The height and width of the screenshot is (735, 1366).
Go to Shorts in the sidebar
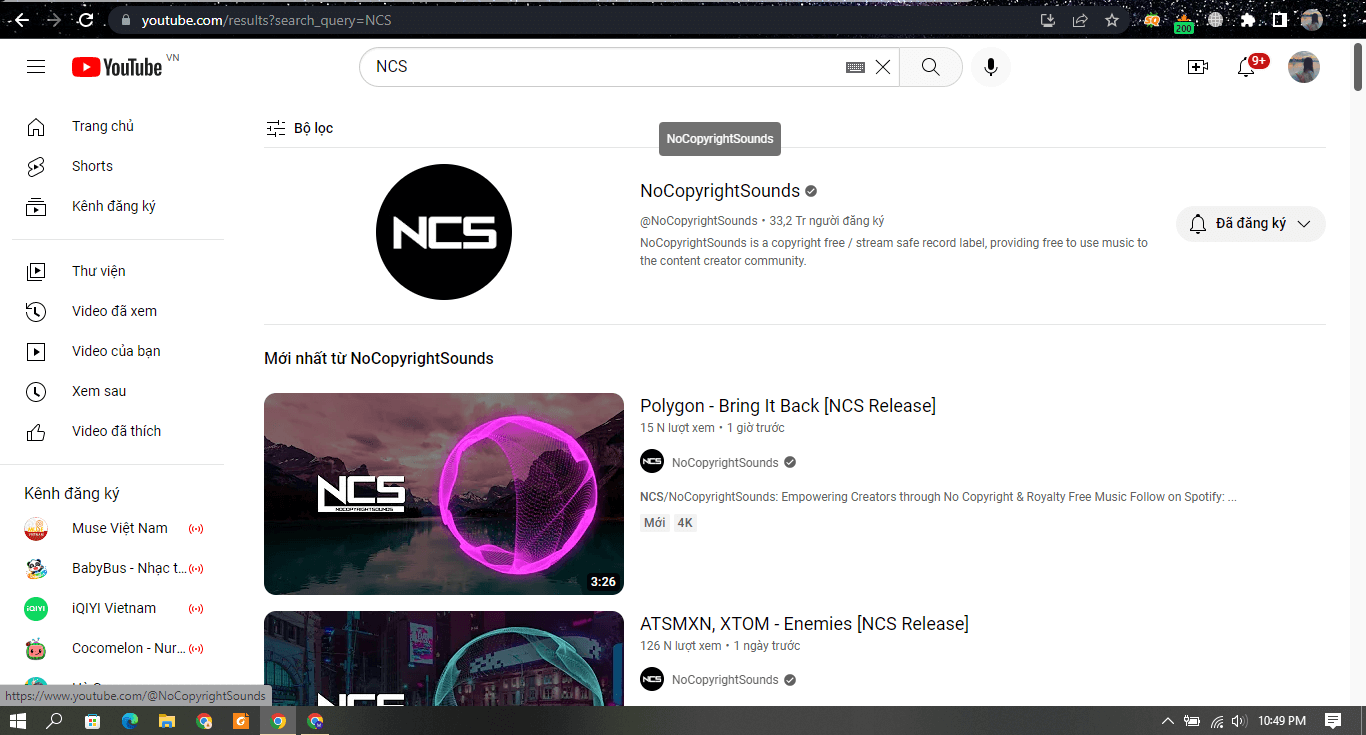[92, 166]
